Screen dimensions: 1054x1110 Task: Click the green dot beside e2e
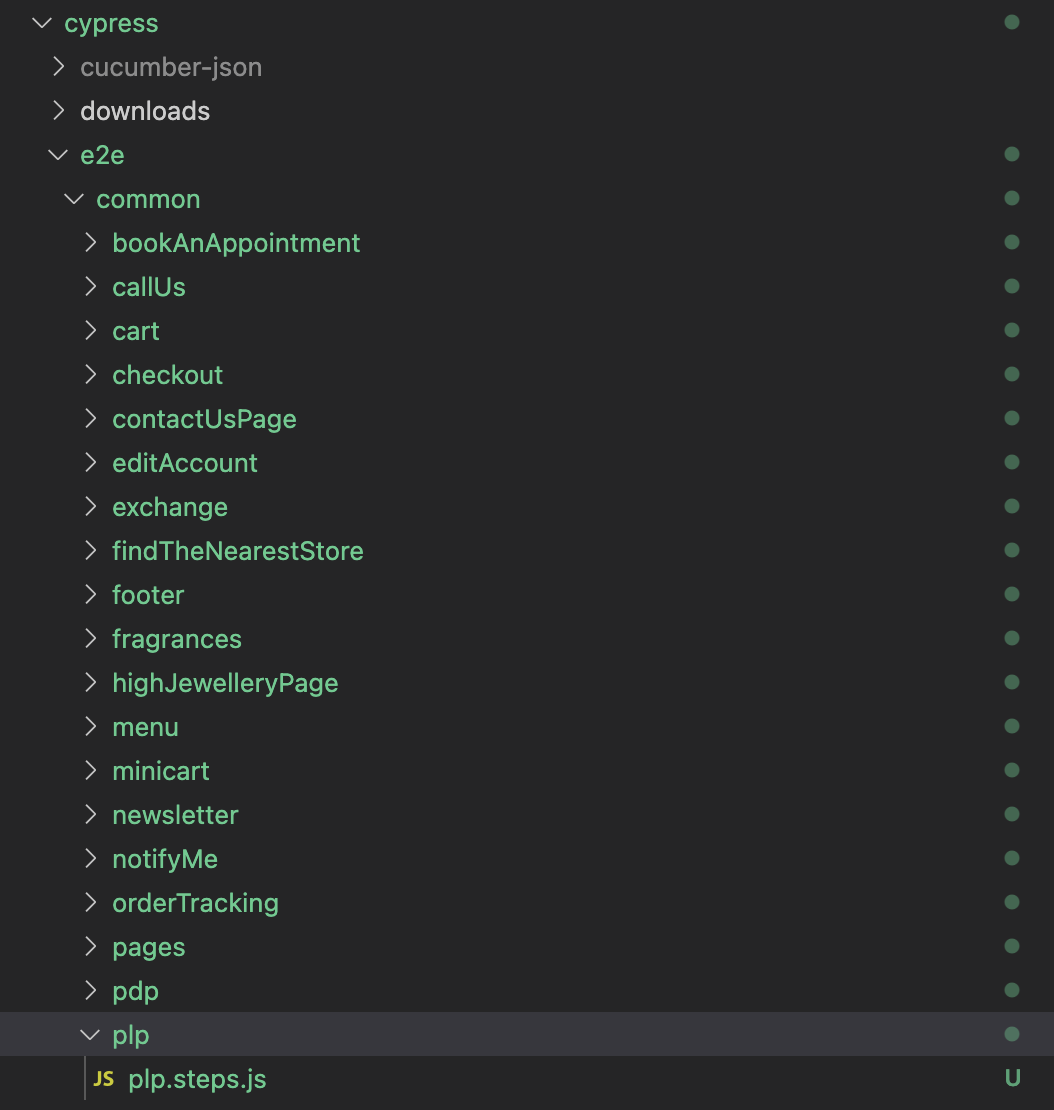pos(1011,154)
